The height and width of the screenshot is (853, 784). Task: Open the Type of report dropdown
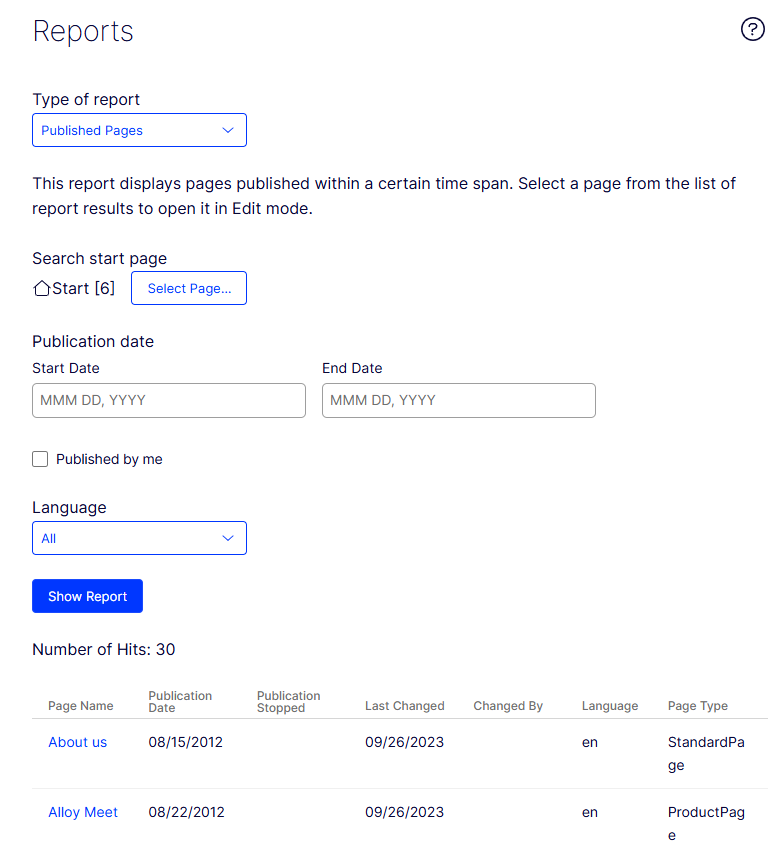click(139, 130)
